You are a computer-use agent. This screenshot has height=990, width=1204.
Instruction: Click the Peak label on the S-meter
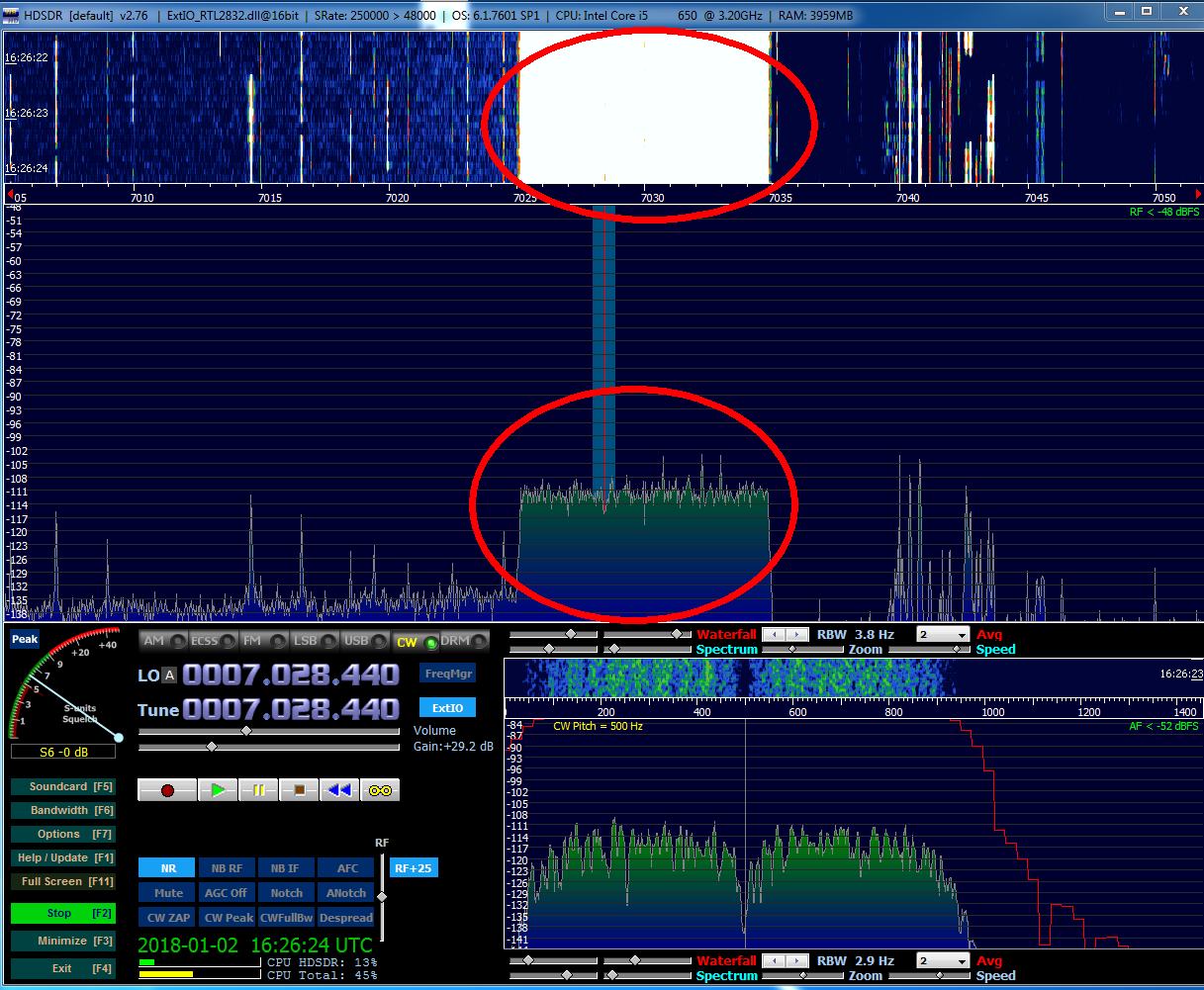point(25,640)
